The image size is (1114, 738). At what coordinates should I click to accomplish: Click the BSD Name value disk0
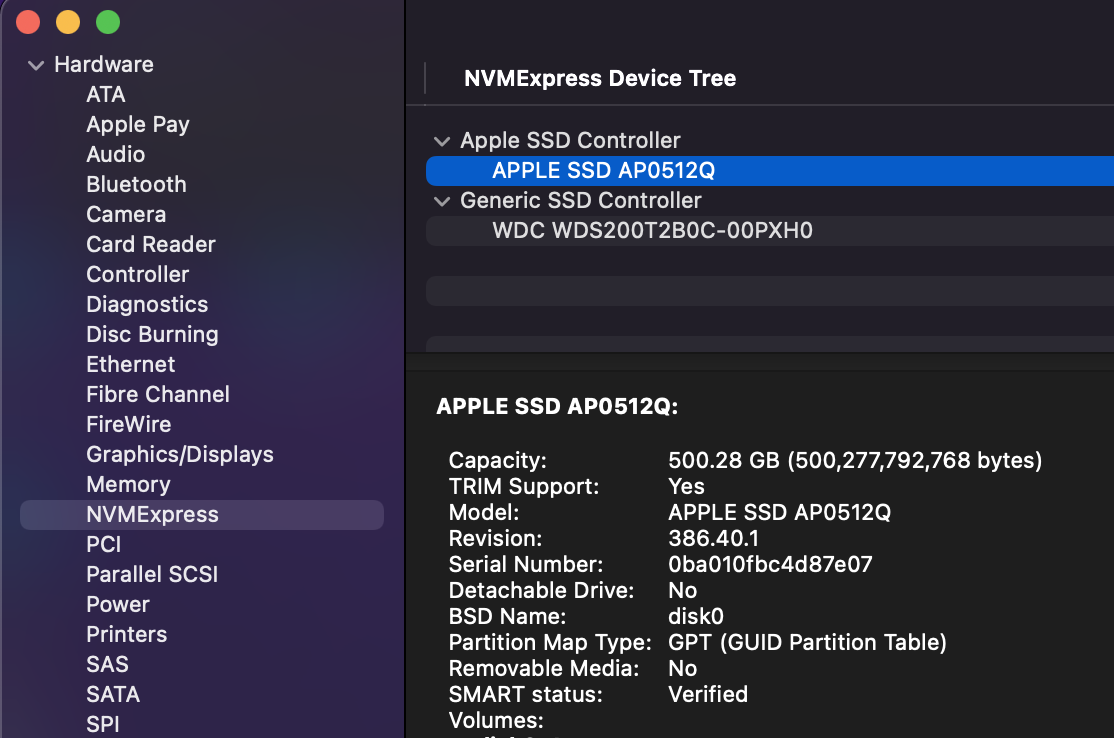pos(696,617)
